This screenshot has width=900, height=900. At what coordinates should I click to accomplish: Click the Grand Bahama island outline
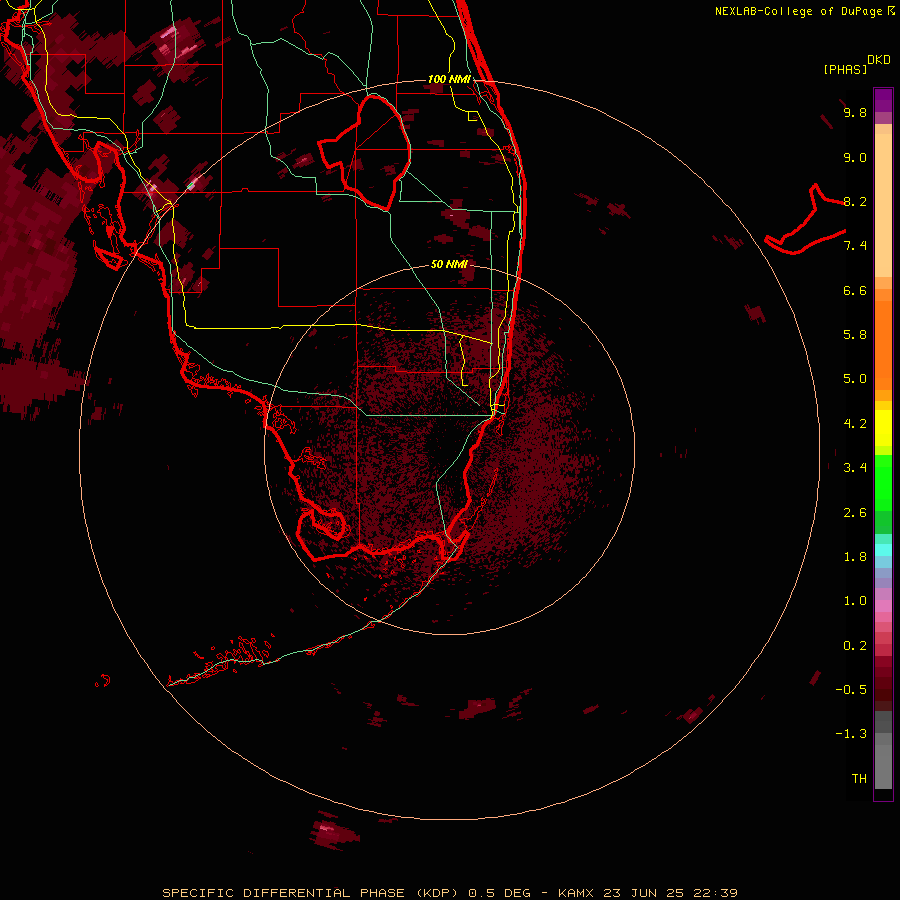pos(806,220)
